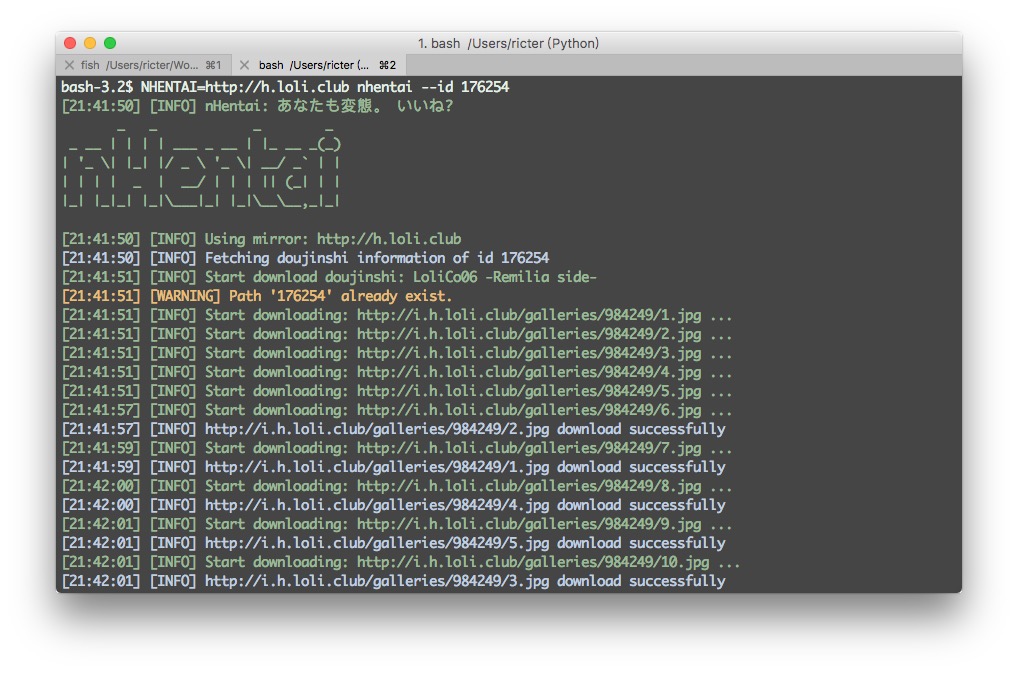This screenshot has height=673, width=1018.
Task: Click the red close window button
Action: point(70,43)
